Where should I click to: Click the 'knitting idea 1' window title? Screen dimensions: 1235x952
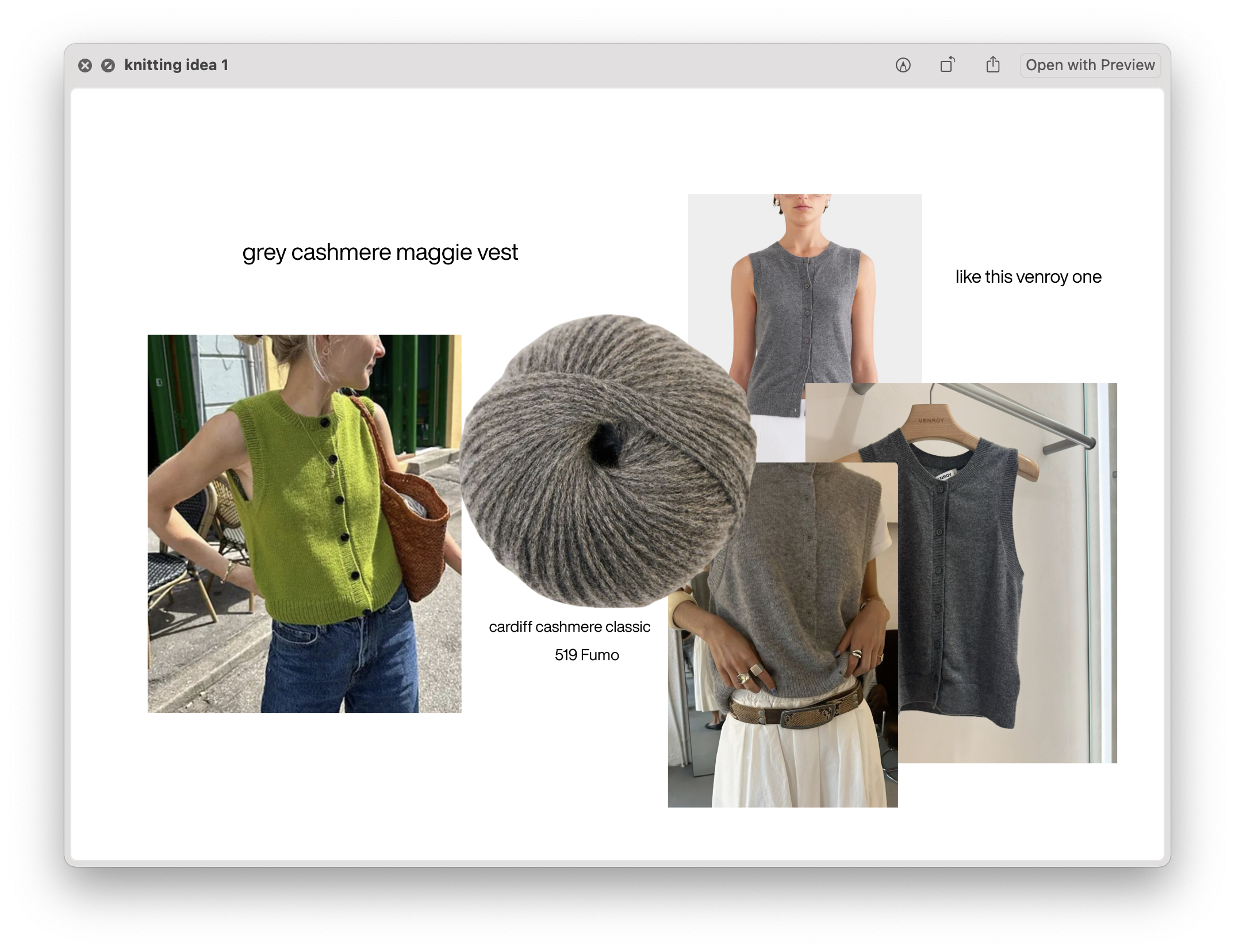(x=176, y=66)
